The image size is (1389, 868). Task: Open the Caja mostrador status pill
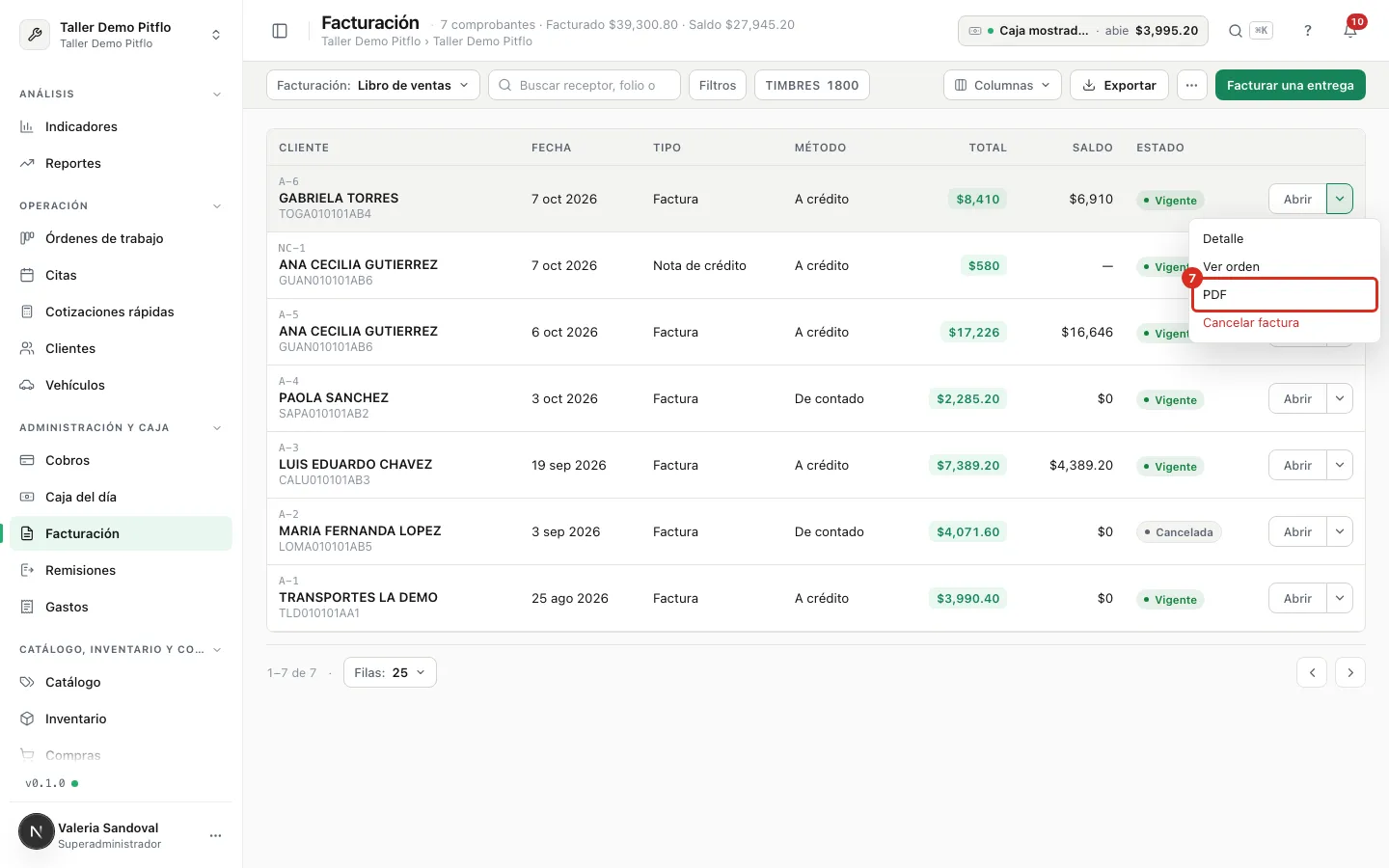(1084, 31)
